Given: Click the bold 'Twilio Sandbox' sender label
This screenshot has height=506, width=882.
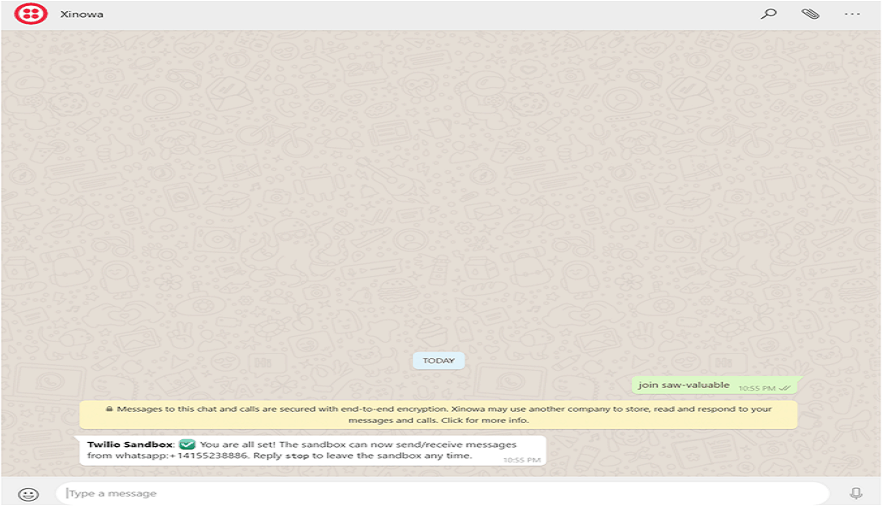Looking at the screenshot, I should pos(130,444).
